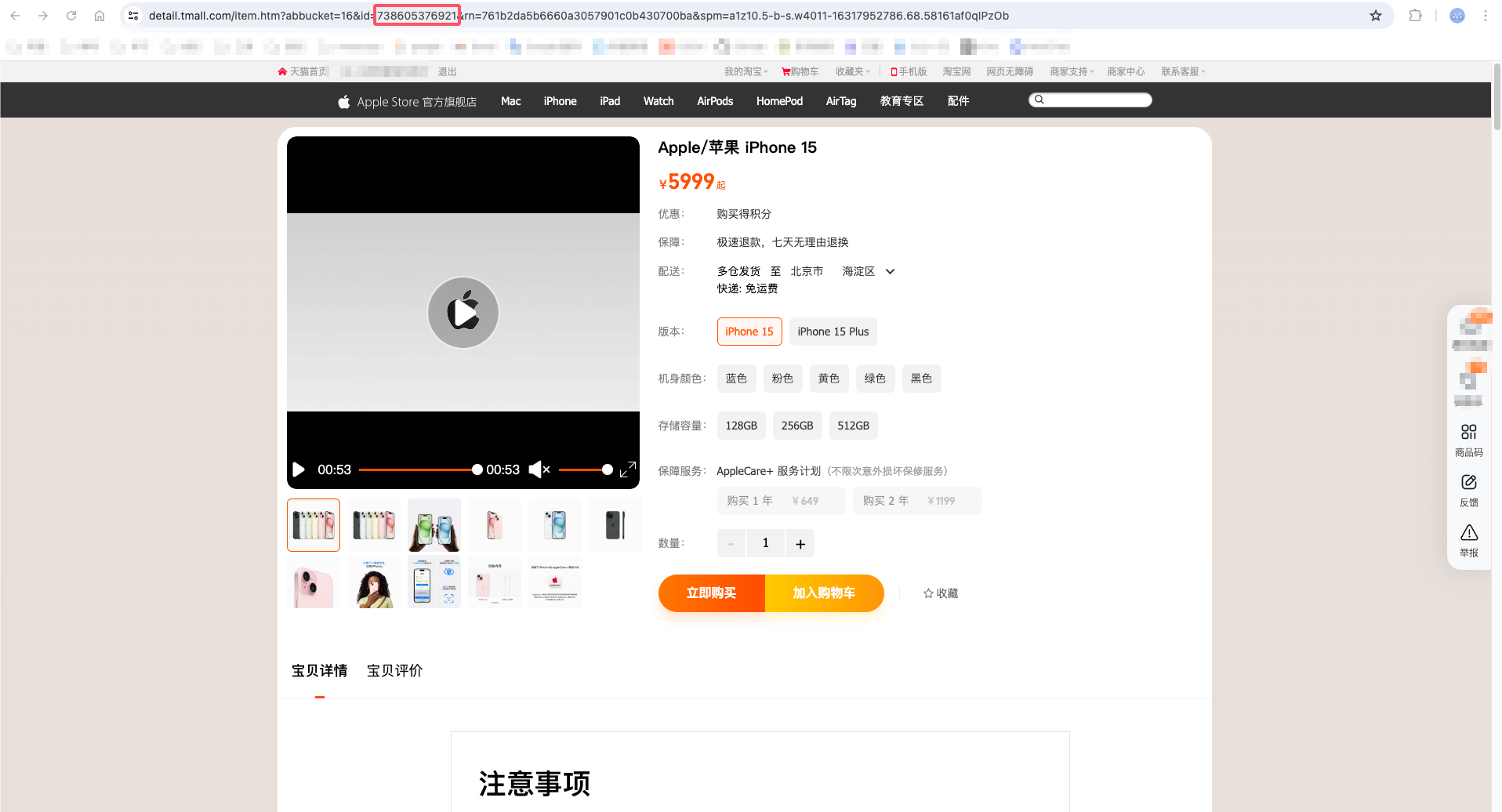Select the black iPhone side view thumbnail
Screen dimensions: 1502x812
point(615,525)
